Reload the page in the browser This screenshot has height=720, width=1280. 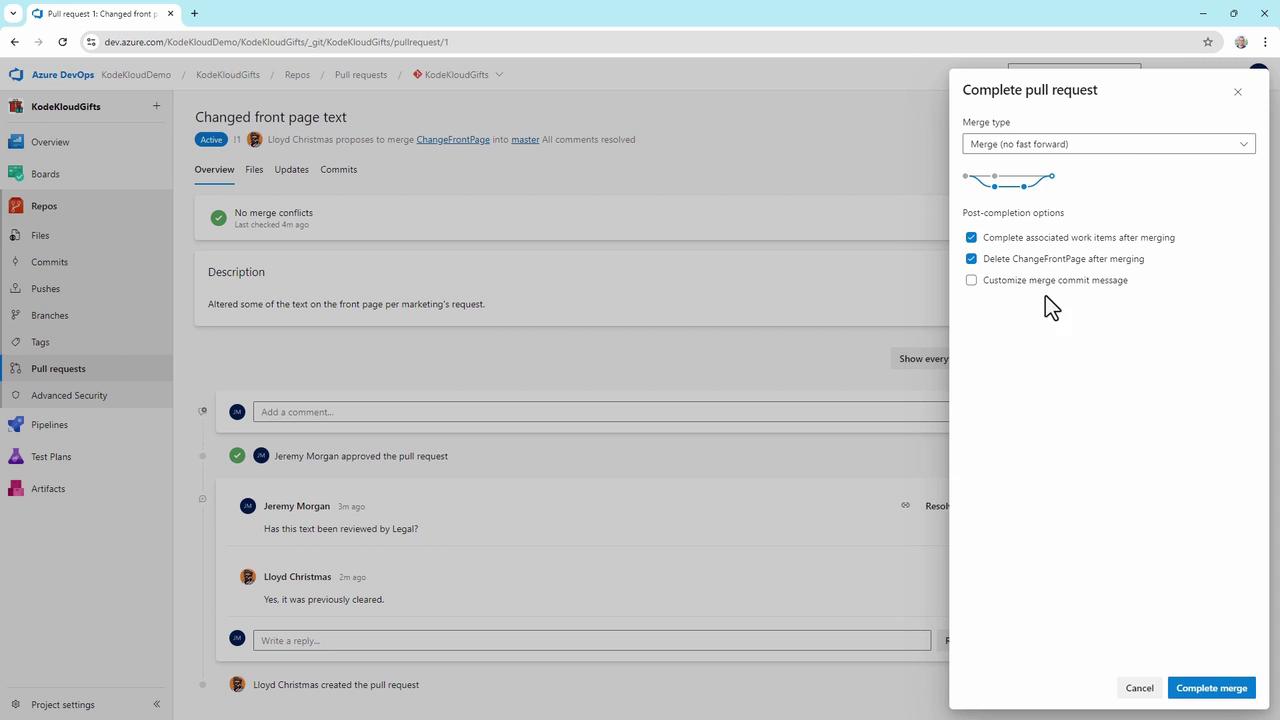pos(62,42)
